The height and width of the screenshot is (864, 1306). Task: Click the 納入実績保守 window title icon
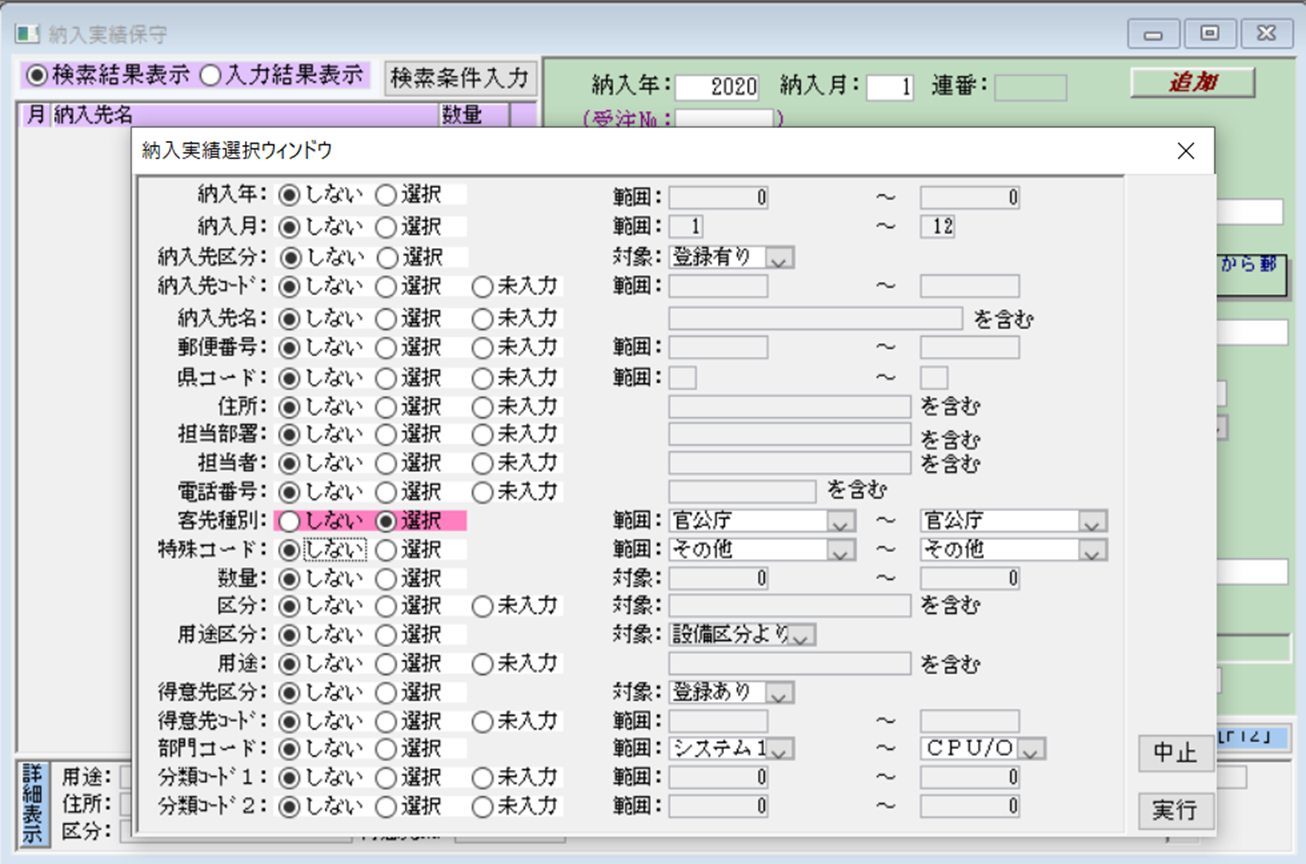[x=26, y=34]
